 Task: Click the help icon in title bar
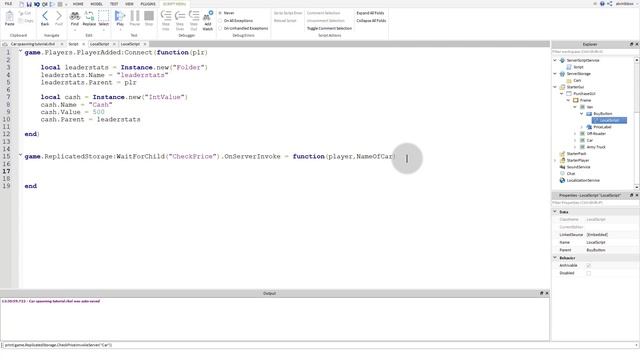coord(602,4)
